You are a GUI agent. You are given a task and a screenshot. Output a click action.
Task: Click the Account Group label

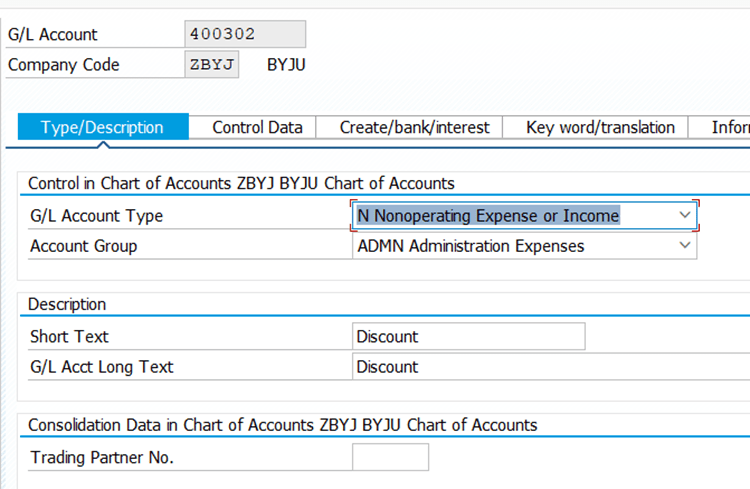point(83,246)
